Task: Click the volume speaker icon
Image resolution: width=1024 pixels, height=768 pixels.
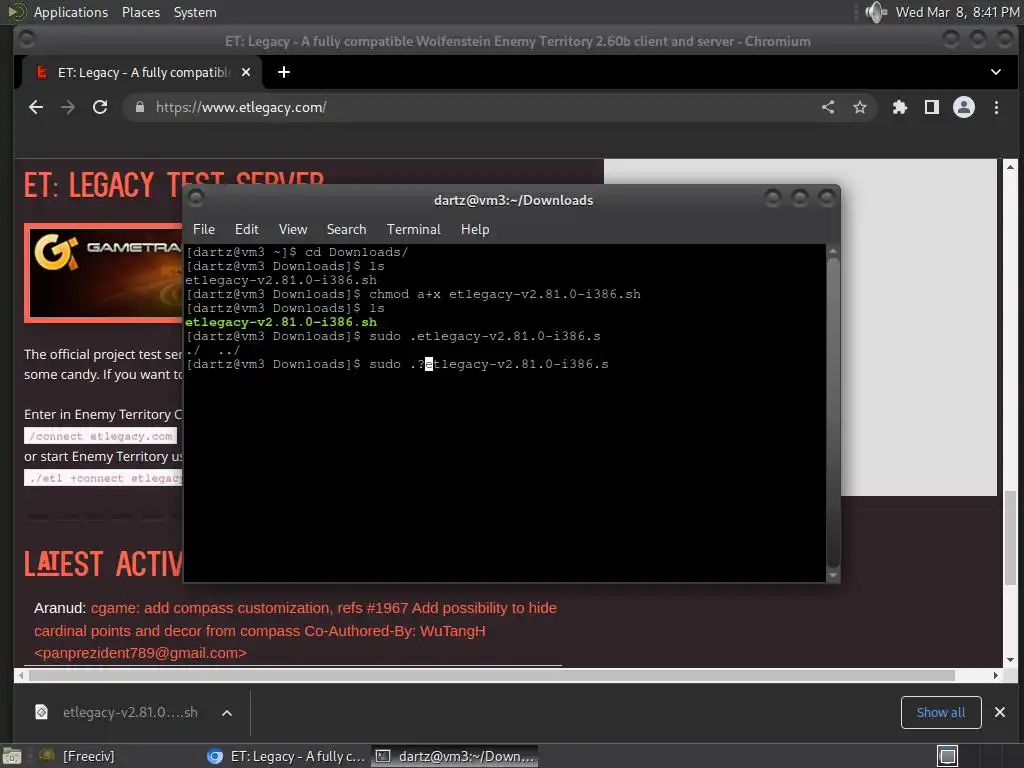Action: click(876, 12)
